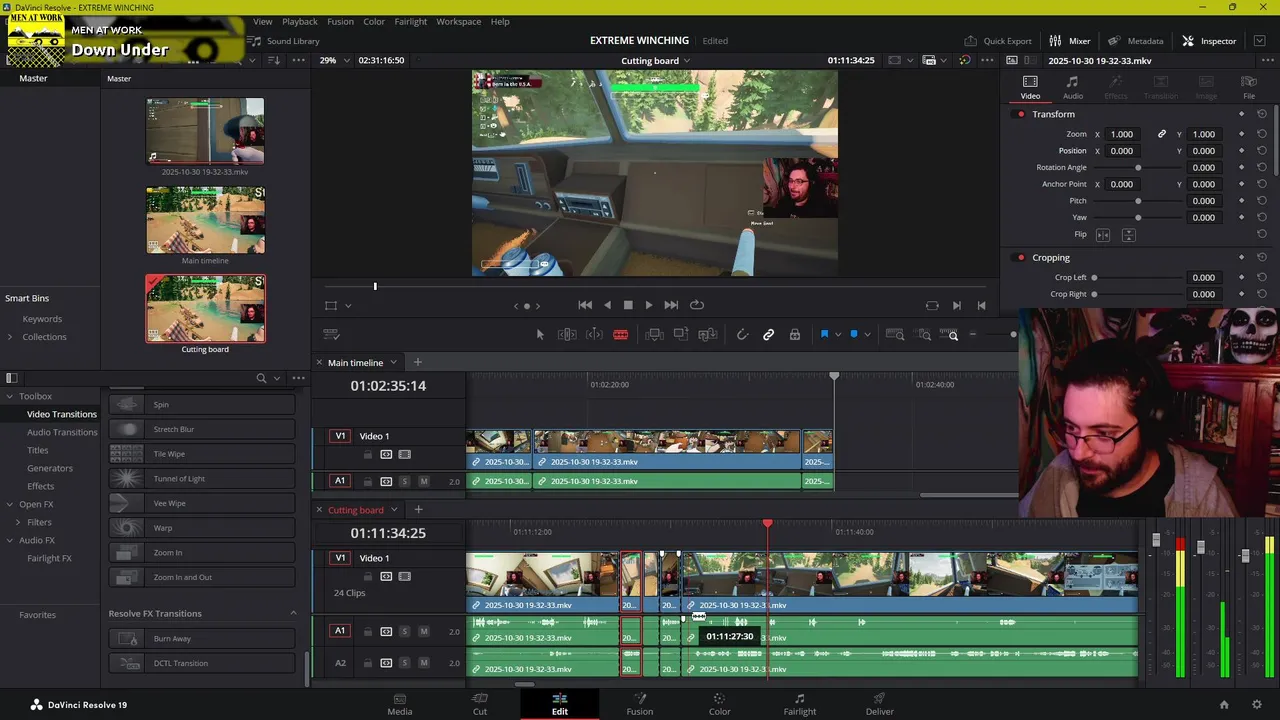Solo A2 track on Cutting board timeline
1280x720 pixels.
[405, 663]
